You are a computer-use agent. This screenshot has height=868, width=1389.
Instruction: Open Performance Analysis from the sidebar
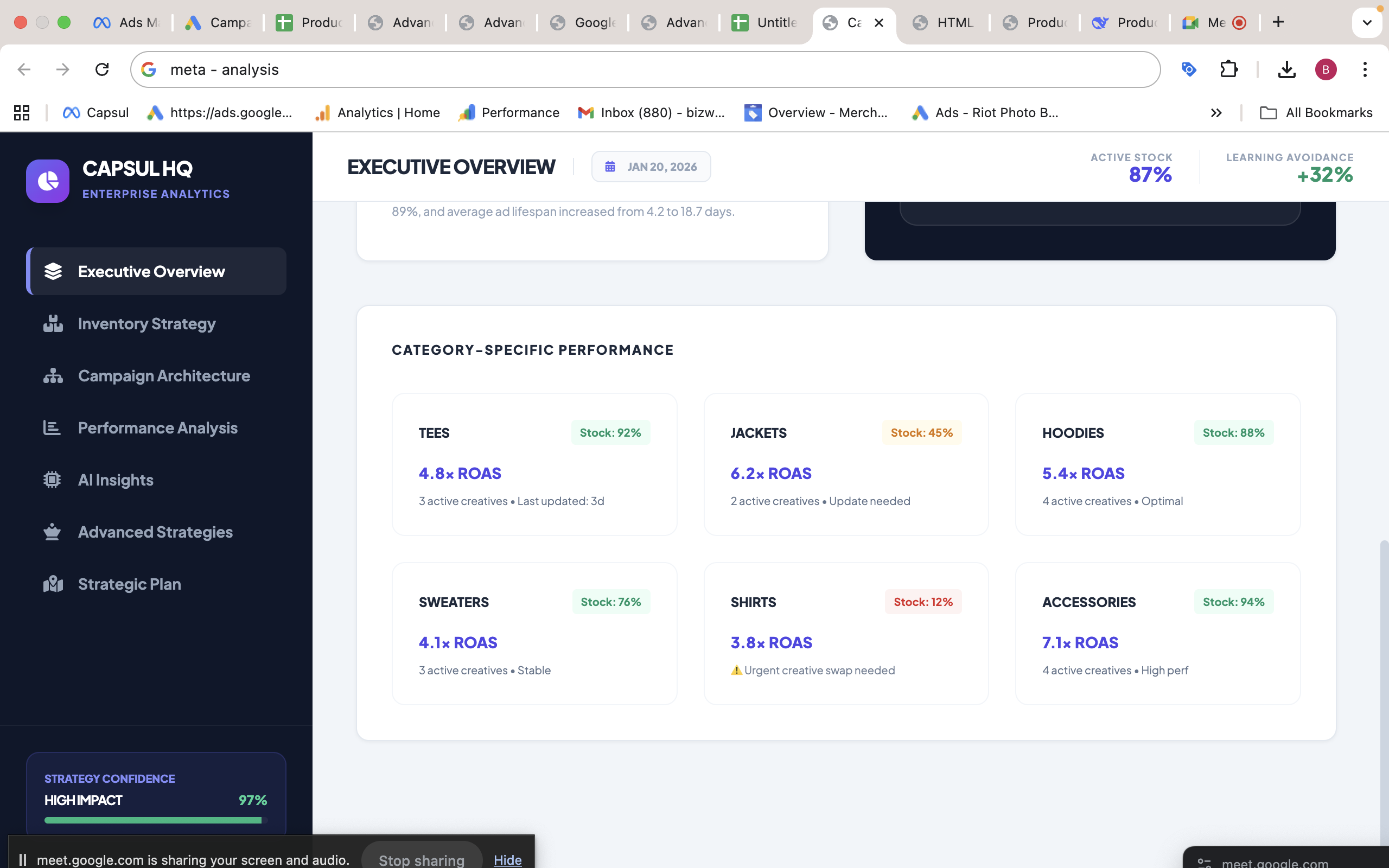(x=157, y=427)
